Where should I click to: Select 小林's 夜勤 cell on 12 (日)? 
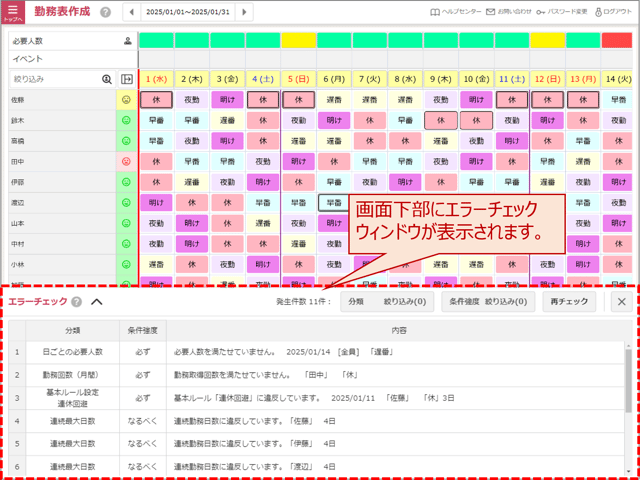tap(547, 264)
